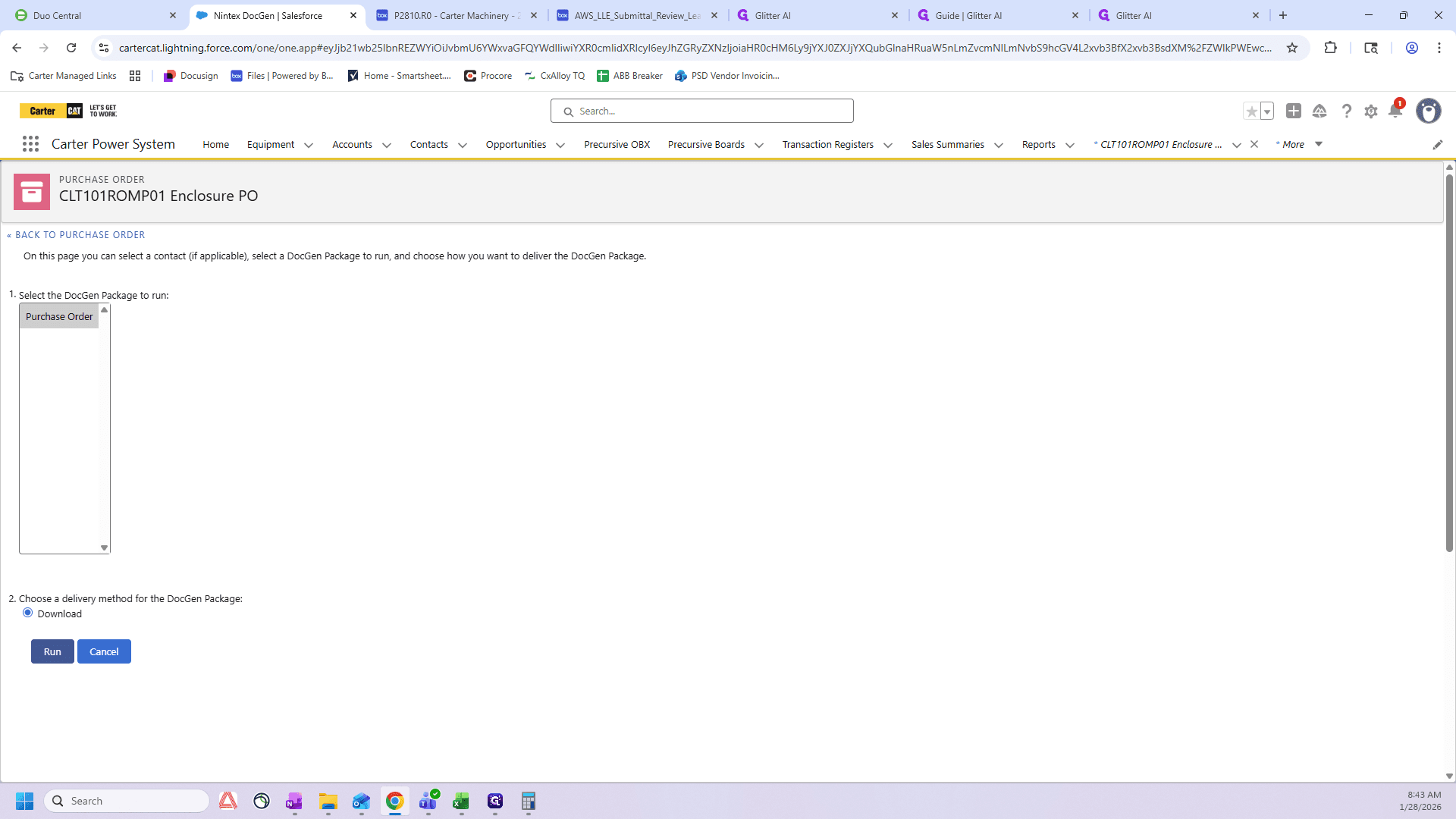The image size is (1456, 819).
Task: Open Chrome extensions puzzle icon
Action: pos(1330,48)
